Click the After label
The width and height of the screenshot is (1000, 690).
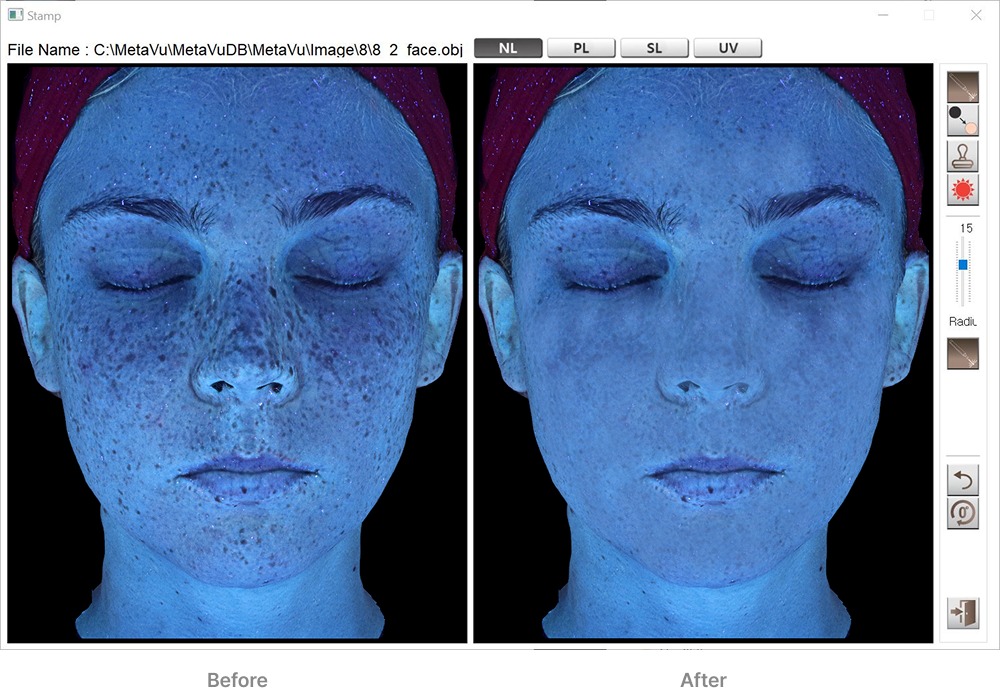[703, 679]
